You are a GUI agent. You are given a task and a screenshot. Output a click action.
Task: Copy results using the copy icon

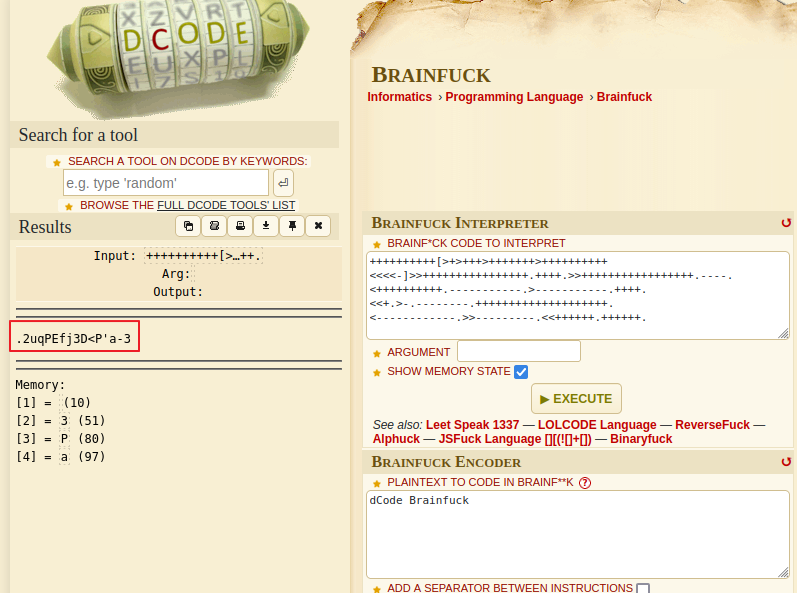(x=188, y=226)
